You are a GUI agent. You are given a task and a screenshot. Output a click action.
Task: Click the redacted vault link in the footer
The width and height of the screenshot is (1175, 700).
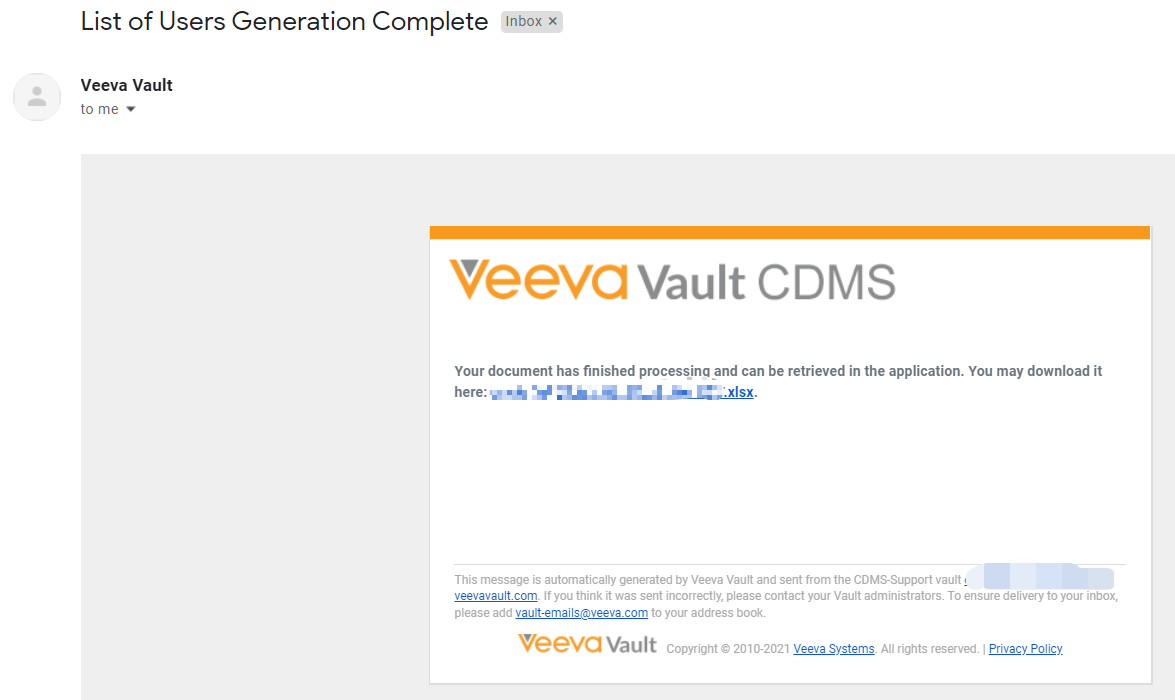click(x=1040, y=578)
